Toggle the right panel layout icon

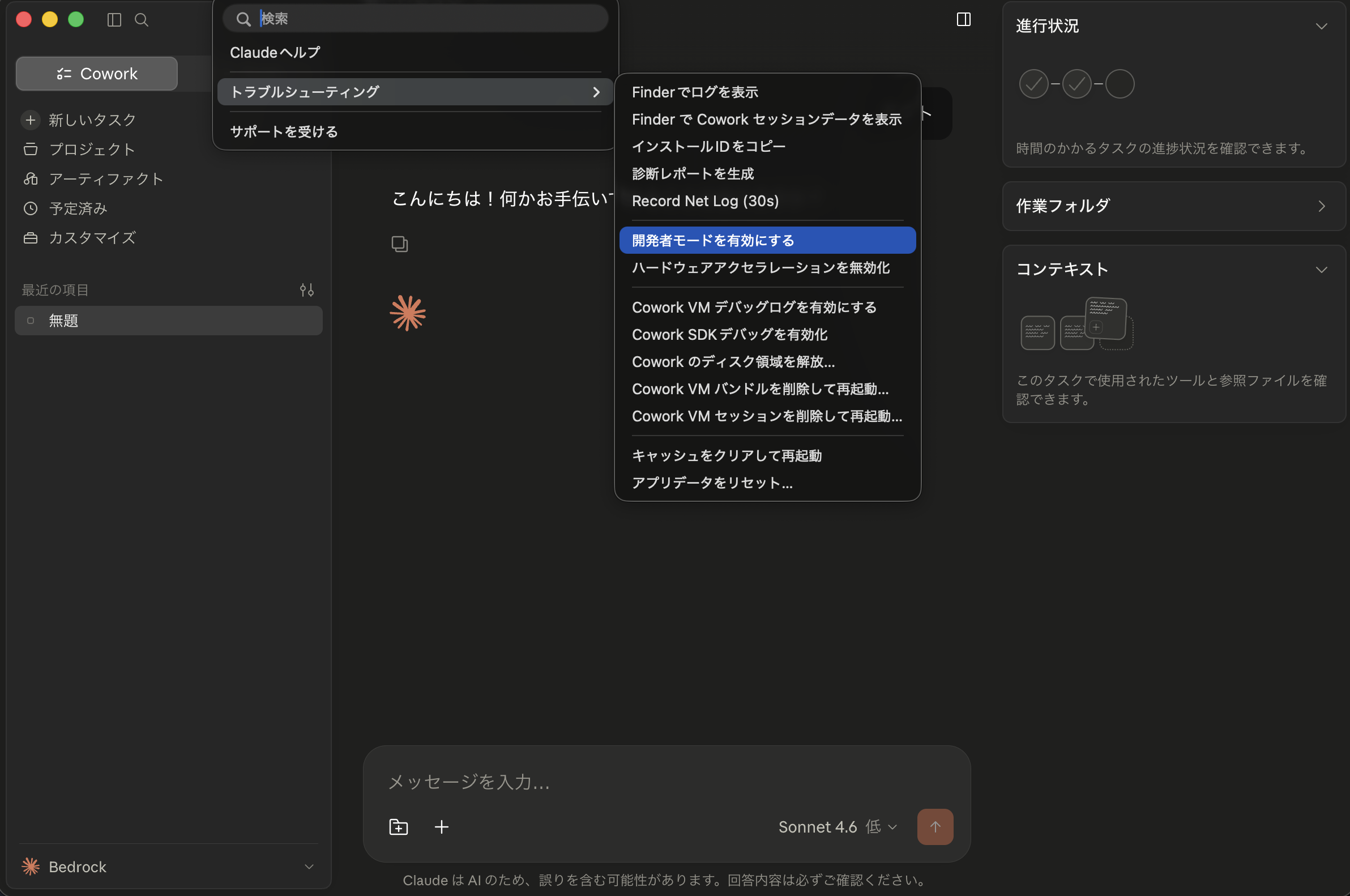tap(963, 19)
